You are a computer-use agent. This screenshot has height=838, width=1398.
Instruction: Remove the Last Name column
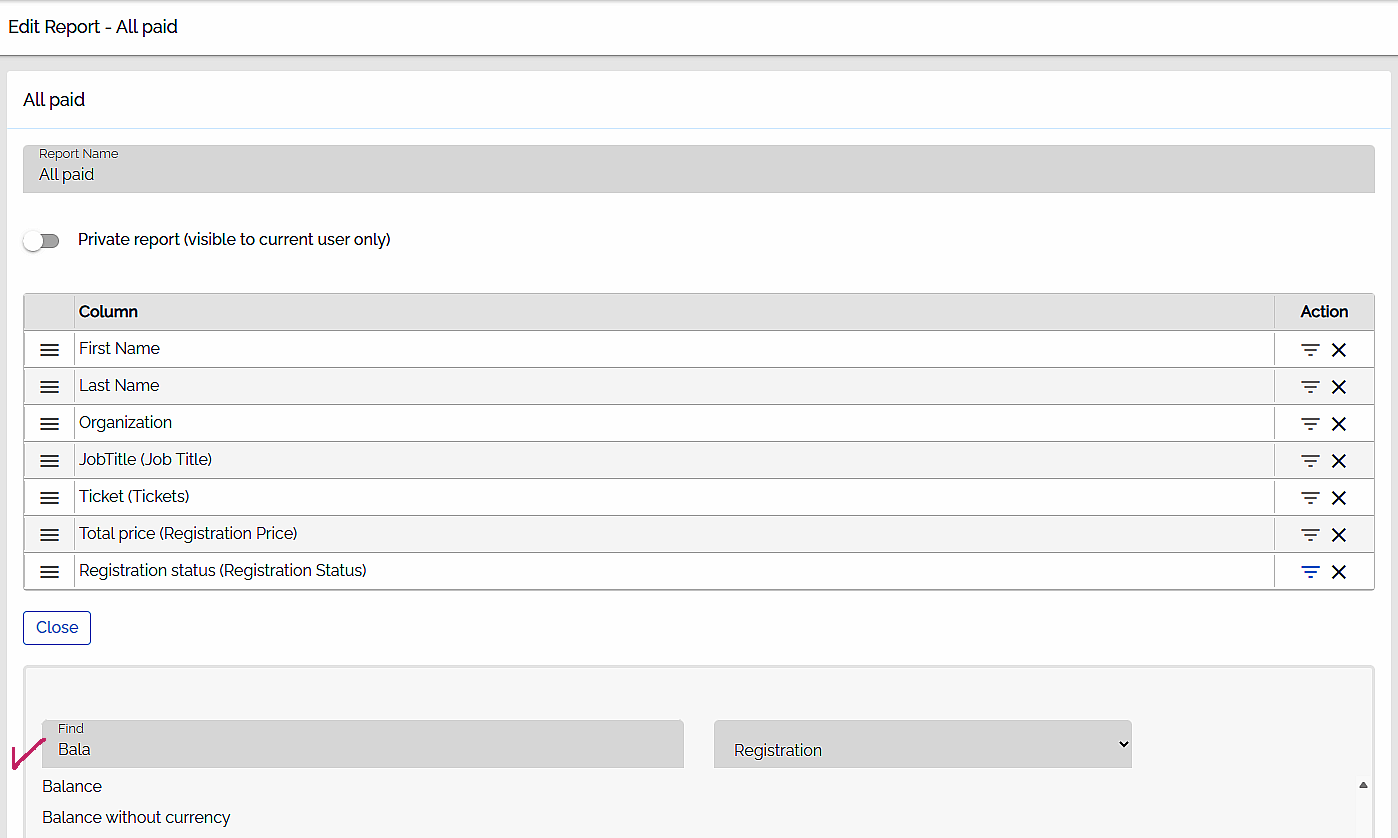[x=1339, y=387]
